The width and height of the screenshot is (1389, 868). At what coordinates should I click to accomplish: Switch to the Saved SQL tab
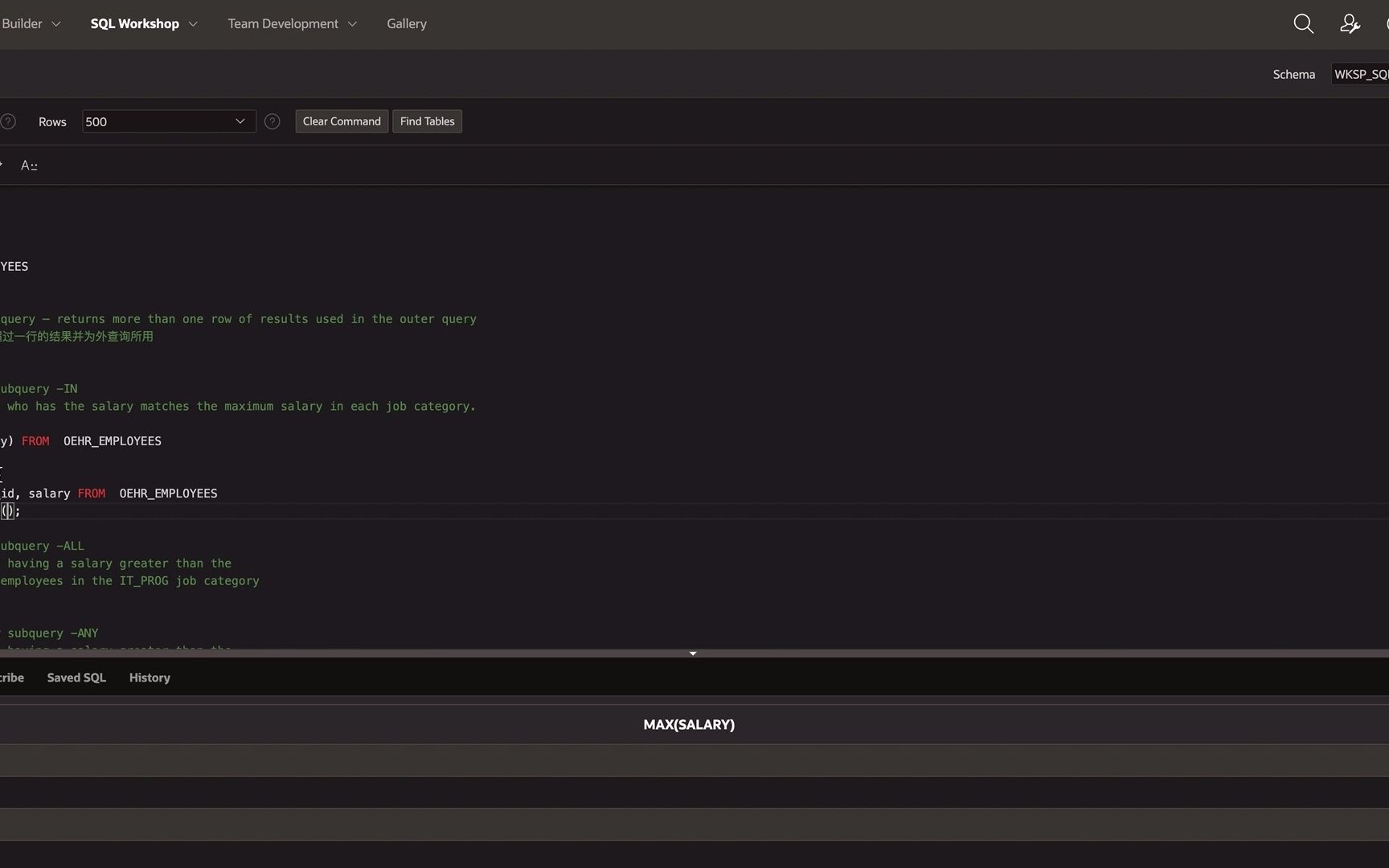pos(76,678)
